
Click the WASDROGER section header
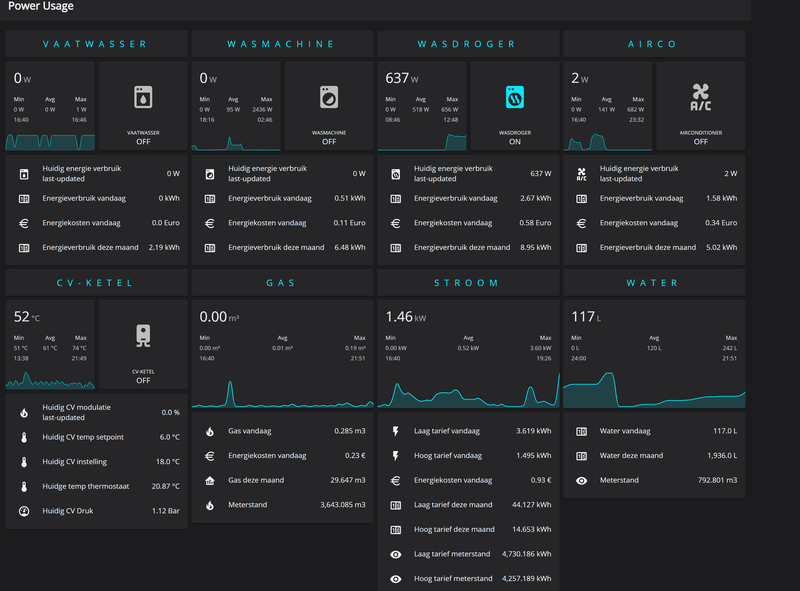tap(468, 44)
